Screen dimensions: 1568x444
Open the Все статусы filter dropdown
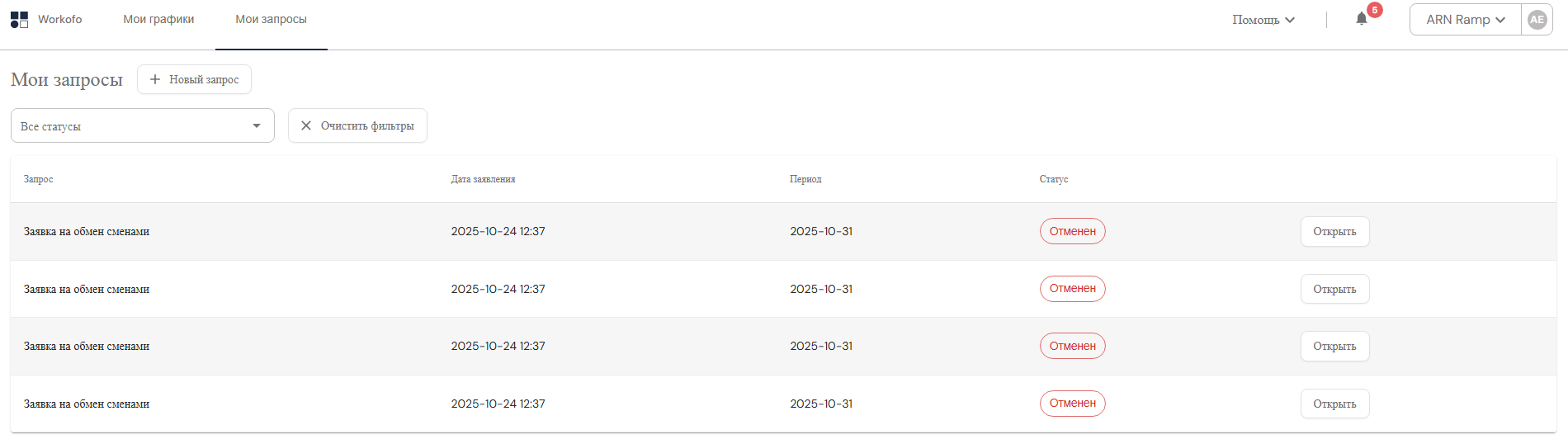click(x=142, y=126)
